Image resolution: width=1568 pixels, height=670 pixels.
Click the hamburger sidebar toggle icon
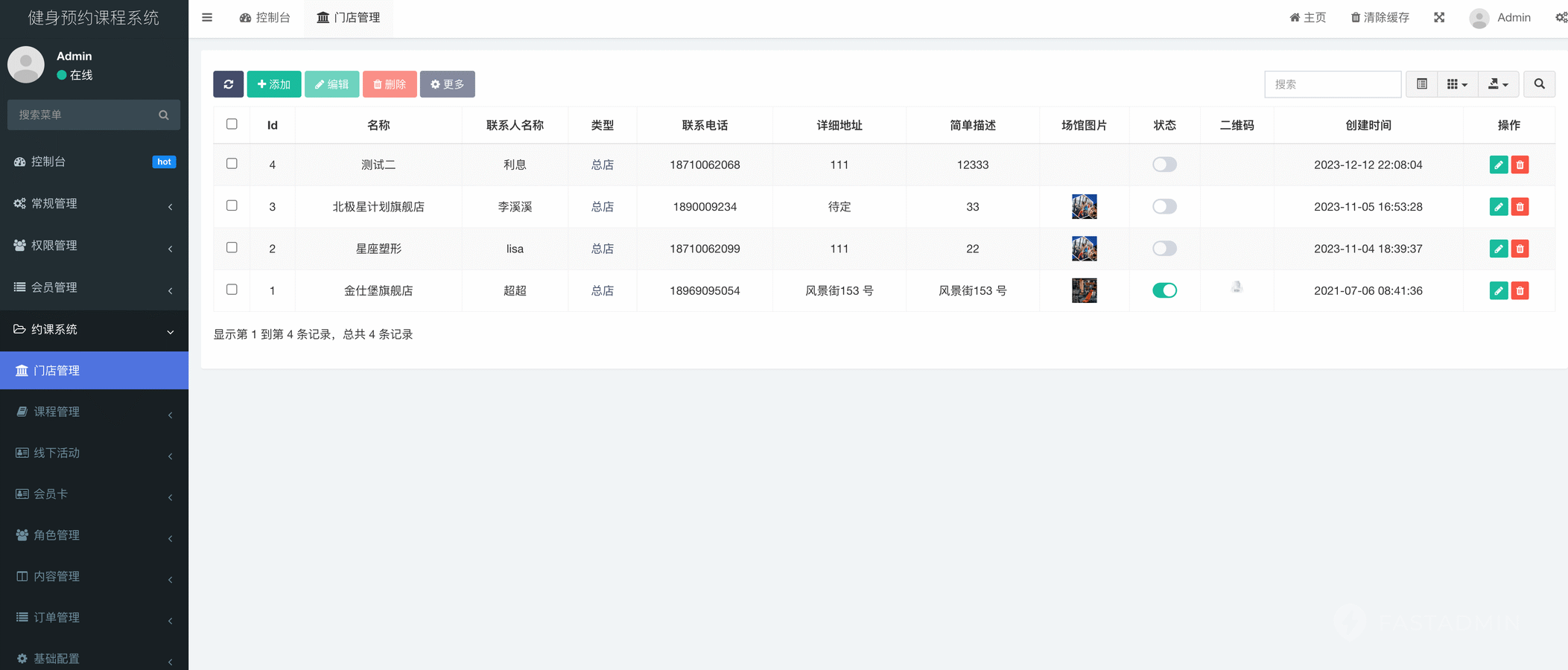(x=207, y=17)
